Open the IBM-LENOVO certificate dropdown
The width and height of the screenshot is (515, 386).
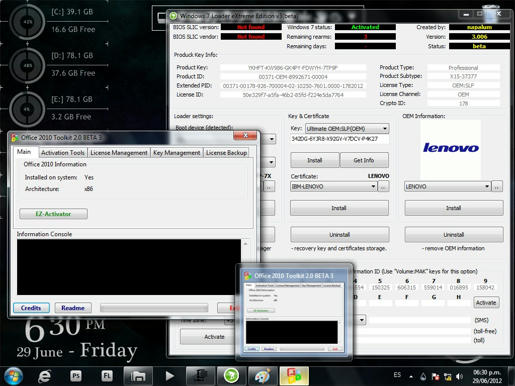click(x=334, y=186)
